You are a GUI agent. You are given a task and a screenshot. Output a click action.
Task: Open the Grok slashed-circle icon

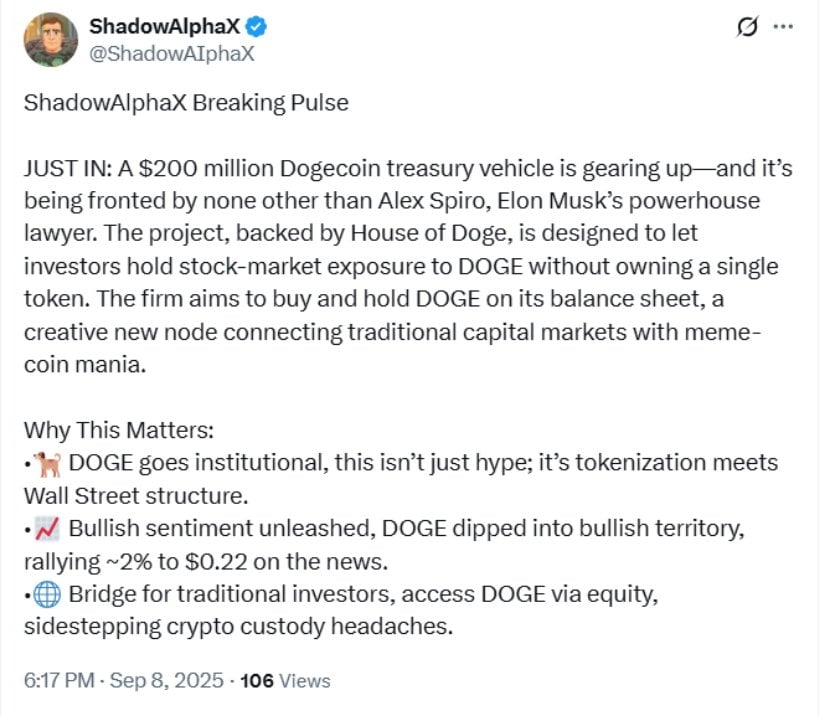[x=747, y=26]
